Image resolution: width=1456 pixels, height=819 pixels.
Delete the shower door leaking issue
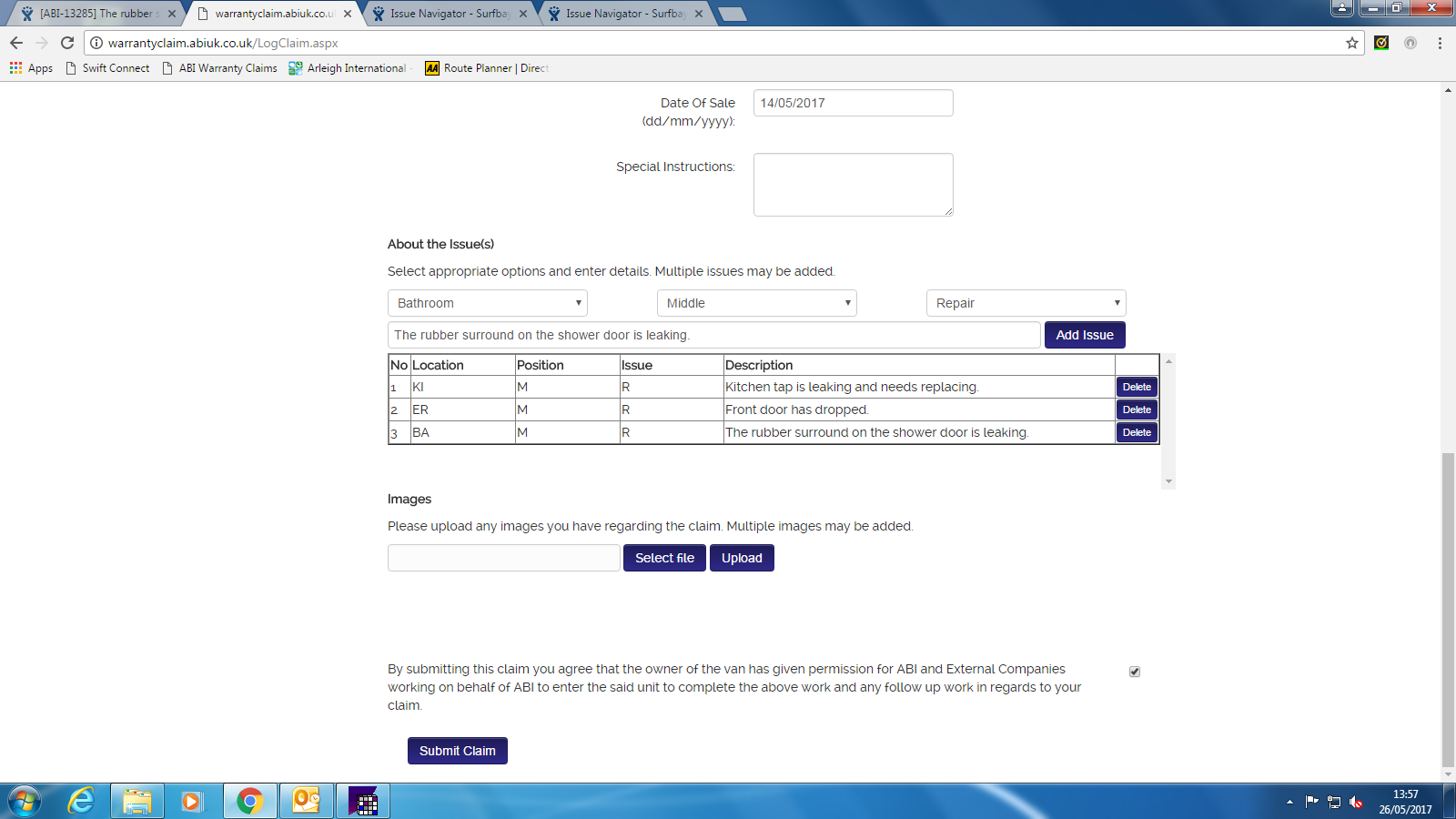(x=1137, y=432)
